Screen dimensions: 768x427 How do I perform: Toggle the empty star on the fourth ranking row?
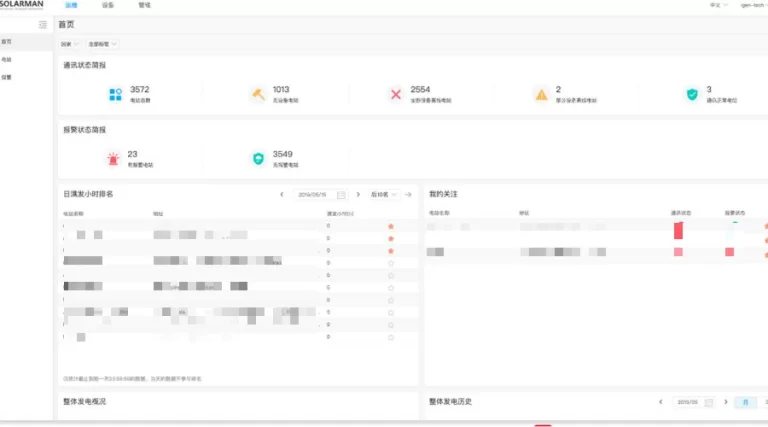391,263
